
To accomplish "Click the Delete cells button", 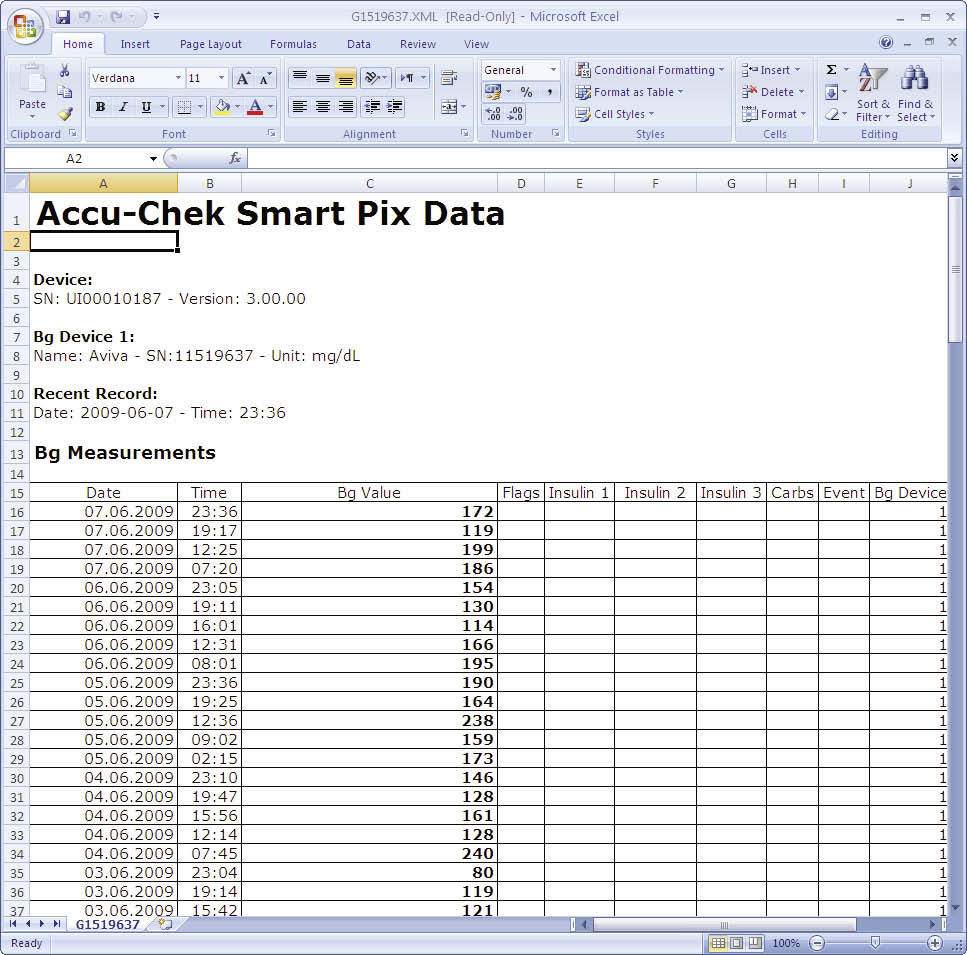I will (x=773, y=92).
